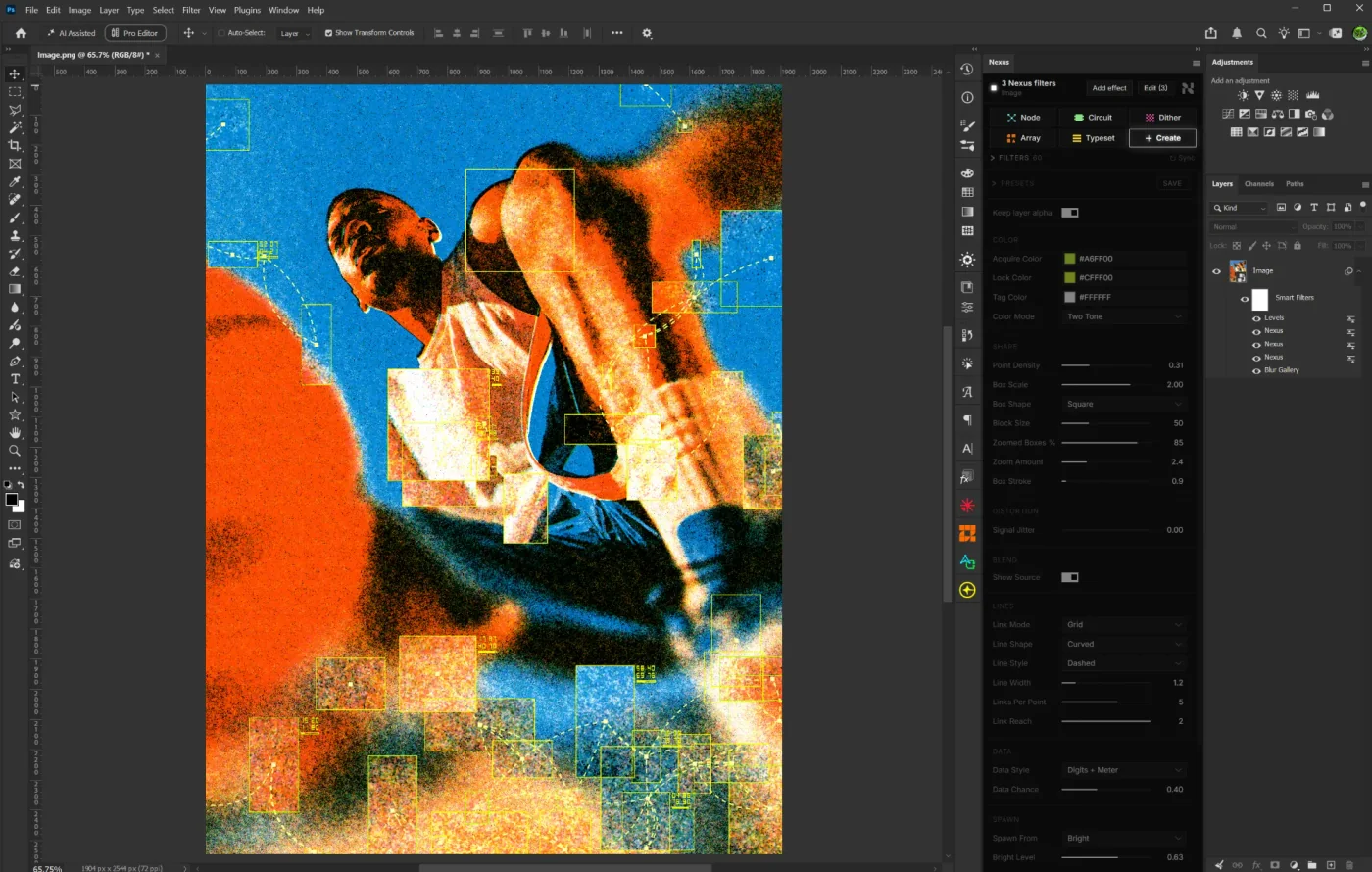Open the Plugins menu
Image resolution: width=1372 pixels, height=872 pixels.
[x=247, y=10]
